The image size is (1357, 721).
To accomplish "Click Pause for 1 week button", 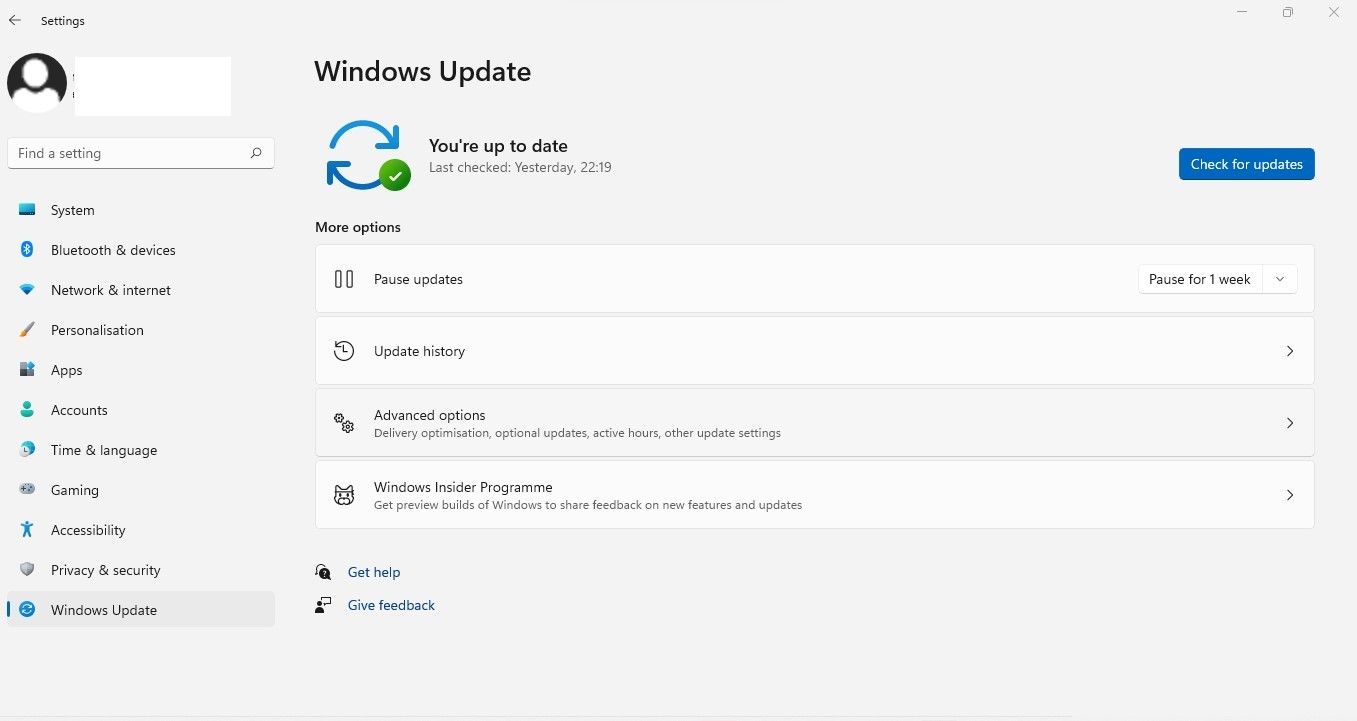I will [x=1200, y=279].
